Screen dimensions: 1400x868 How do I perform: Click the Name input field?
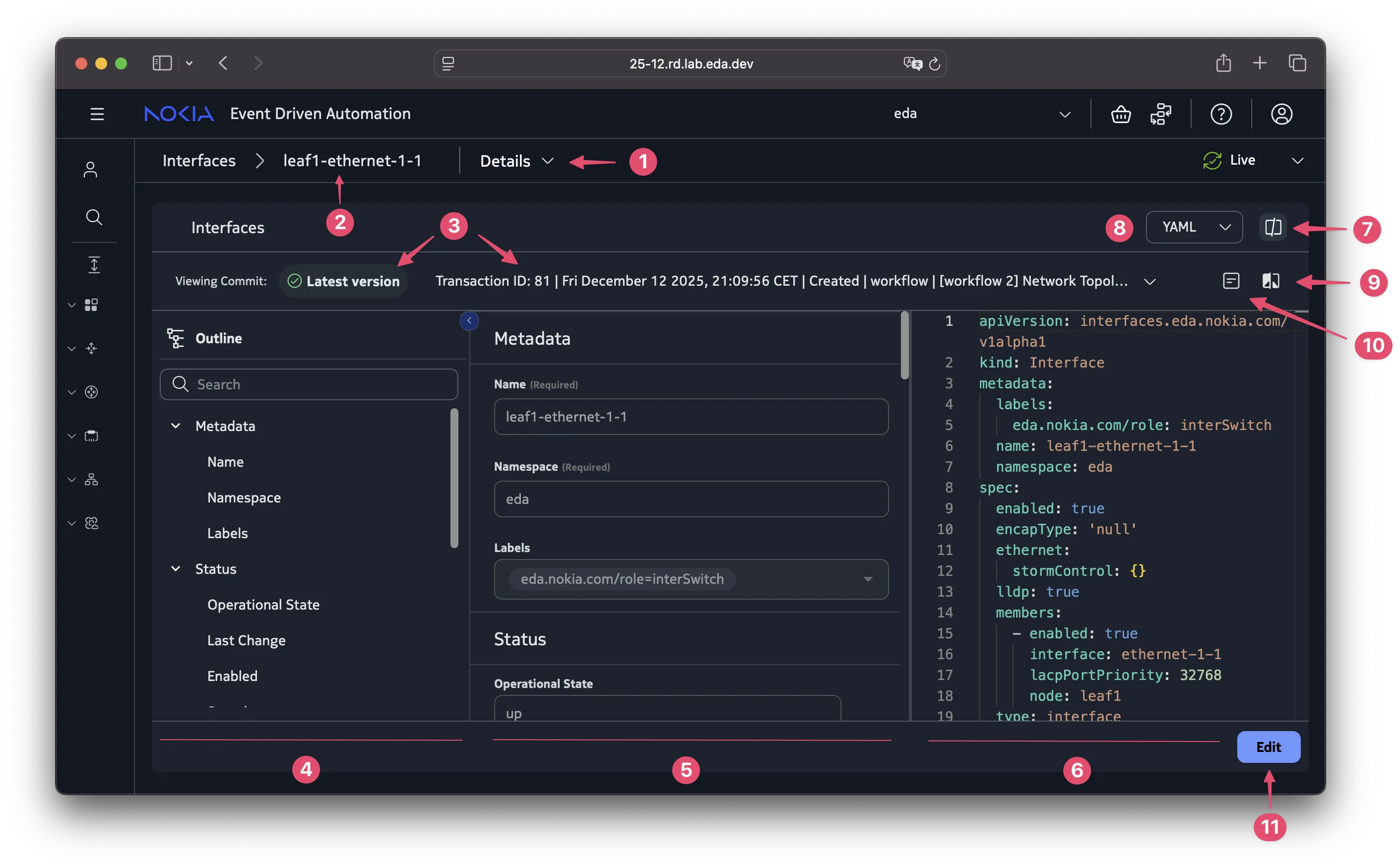[x=691, y=417]
